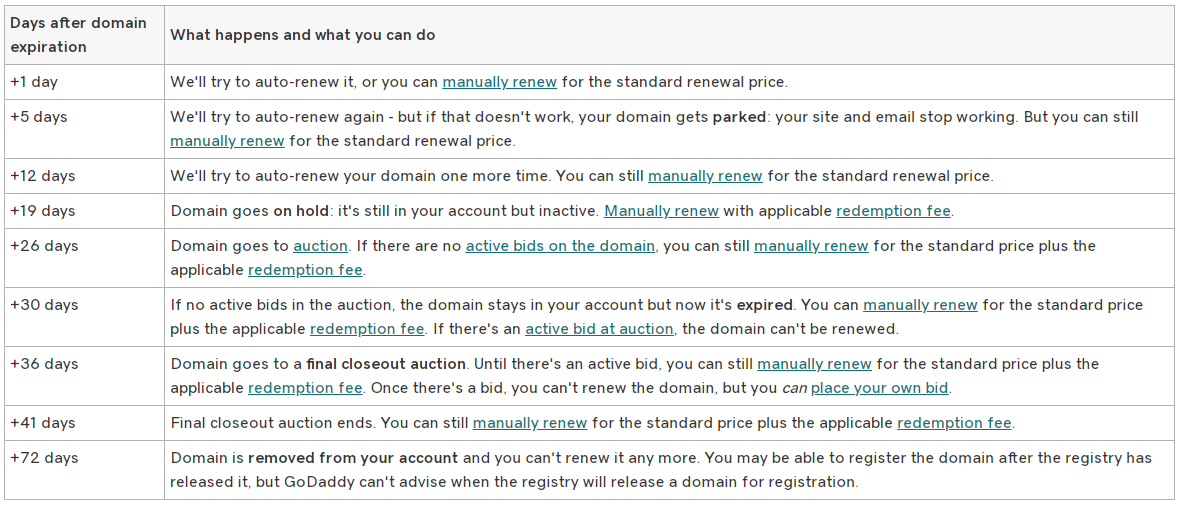Open 'redemption fee' link in +19 days row
Screen dimensions: 1181x507
[893, 212]
